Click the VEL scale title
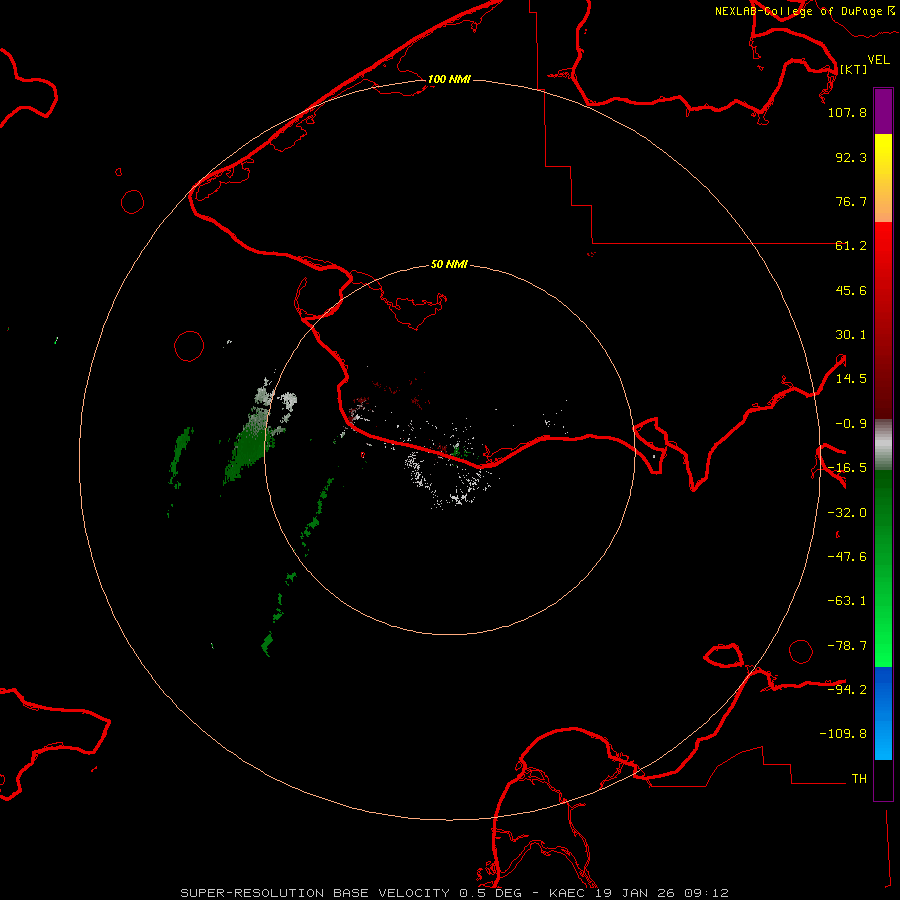Viewport: 900px width, 900px height. [878, 60]
